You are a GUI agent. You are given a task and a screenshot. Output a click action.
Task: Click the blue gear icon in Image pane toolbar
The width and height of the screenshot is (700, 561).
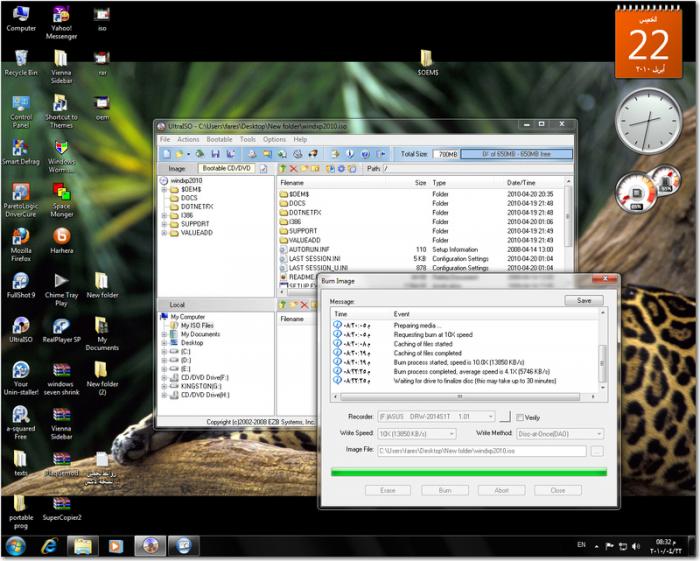tap(342, 169)
